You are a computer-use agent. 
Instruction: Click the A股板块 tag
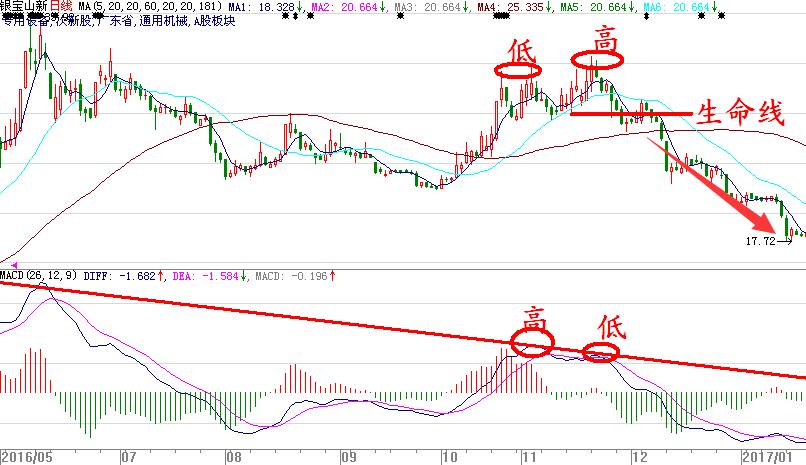pyautogui.click(x=214, y=22)
